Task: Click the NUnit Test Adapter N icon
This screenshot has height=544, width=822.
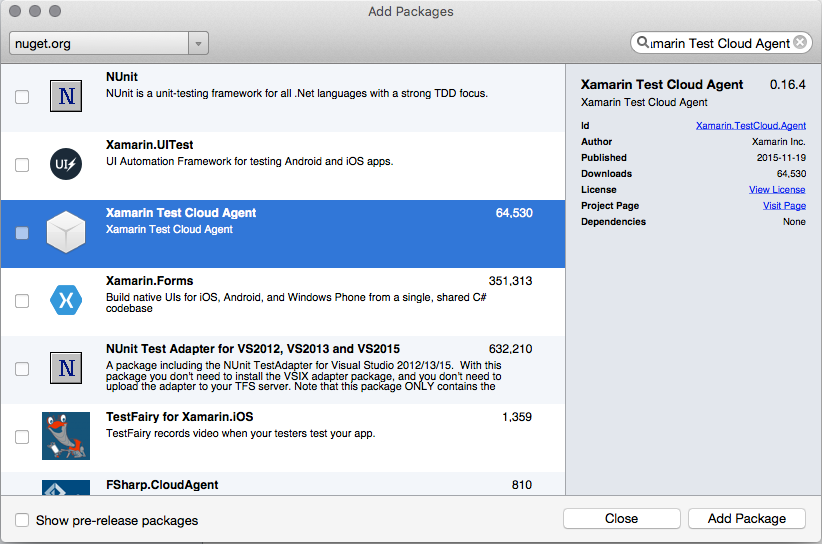Action: [66, 368]
